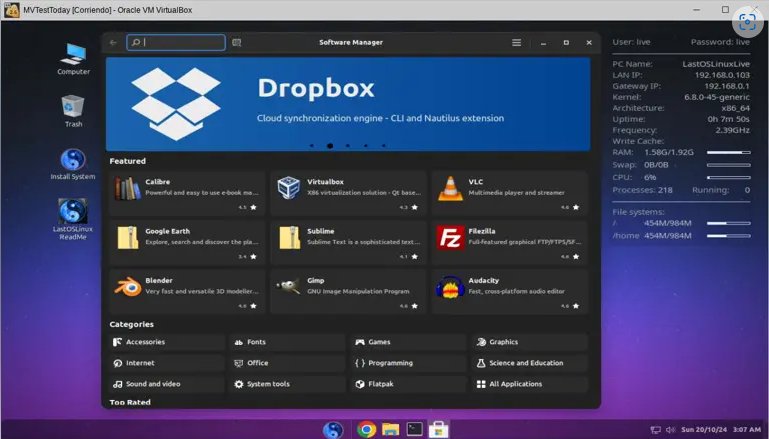This screenshot has width=769, height=439.
Task: Click the search-in-descriptions icon beside search box
Action: pos(236,43)
